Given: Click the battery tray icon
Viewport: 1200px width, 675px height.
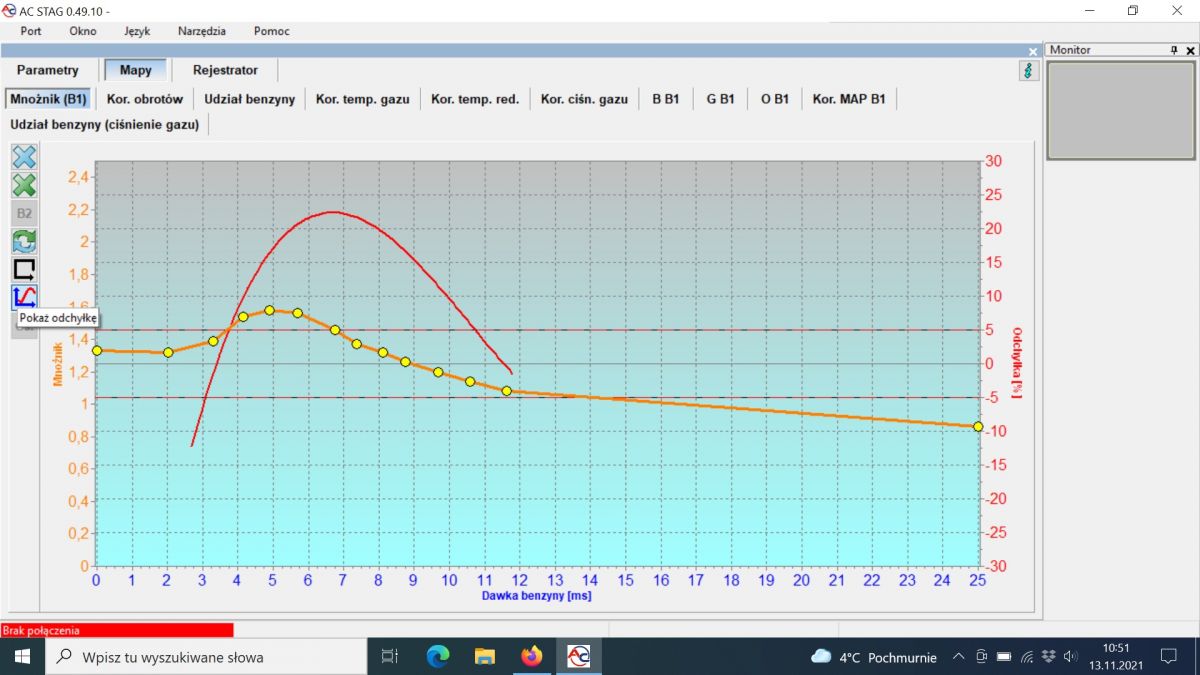Looking at the screenshot, I should click(1005, 657).
